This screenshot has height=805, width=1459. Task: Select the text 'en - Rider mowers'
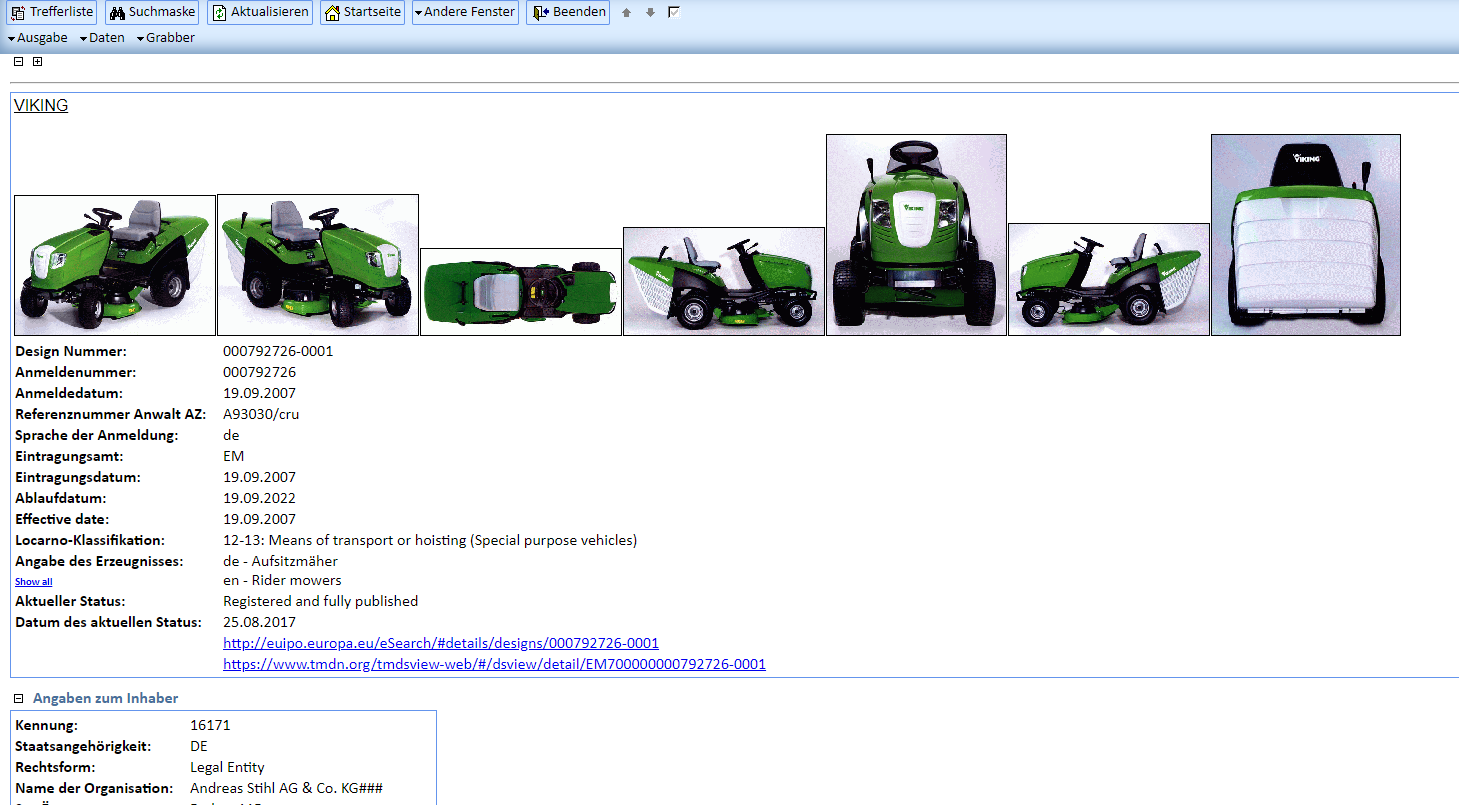[x=282, y=580]
